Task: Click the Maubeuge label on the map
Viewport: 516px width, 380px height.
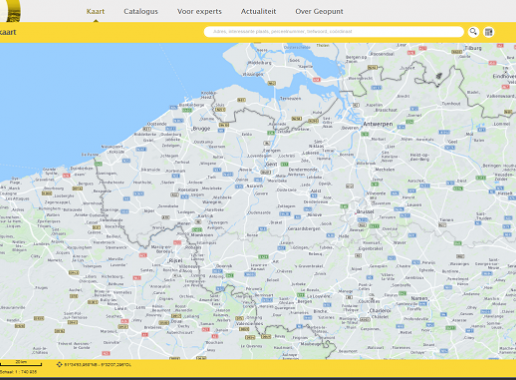Action: pos(311,344)
